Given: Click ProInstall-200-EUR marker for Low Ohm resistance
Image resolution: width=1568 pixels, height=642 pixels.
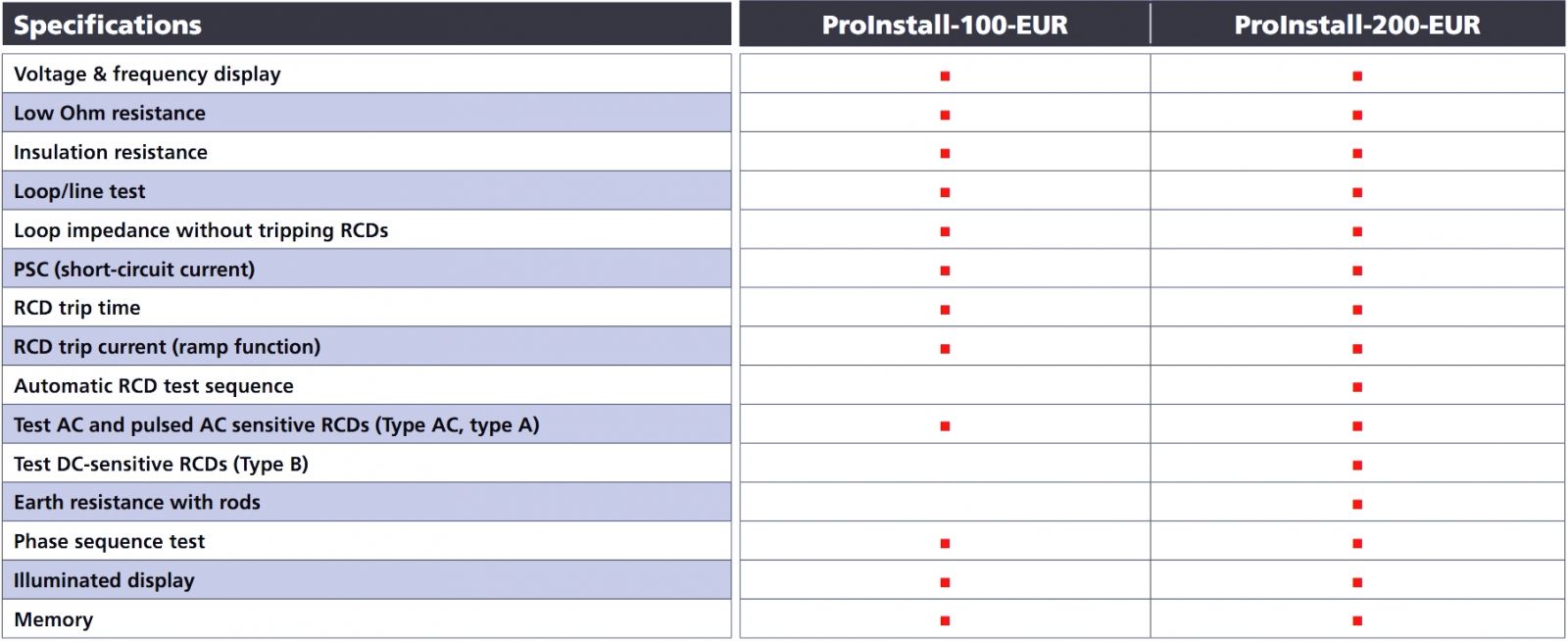Looking at the screenshot, I should (1357, 115).
